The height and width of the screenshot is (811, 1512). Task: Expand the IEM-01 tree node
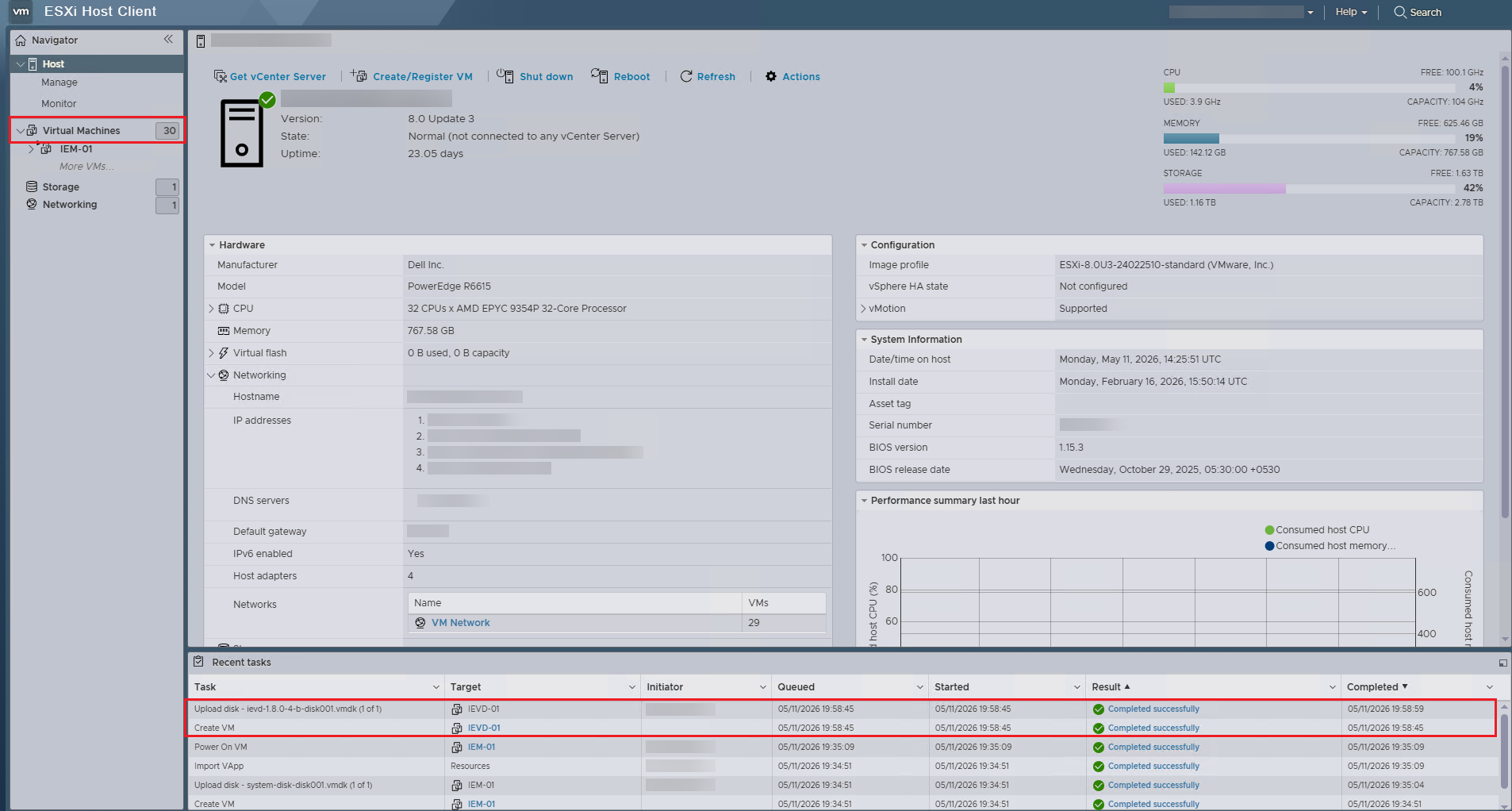[31, 149]
